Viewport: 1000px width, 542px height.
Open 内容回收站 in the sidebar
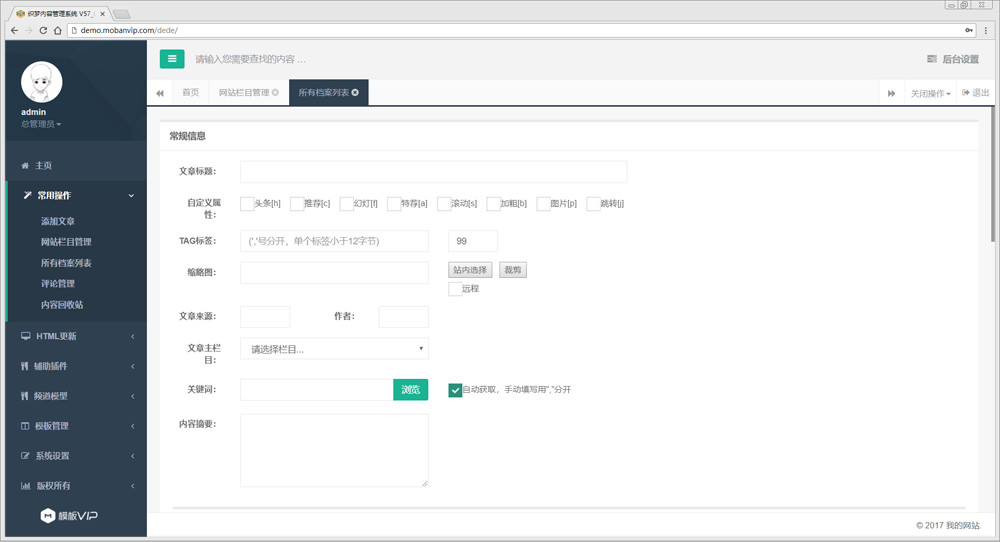62,305
